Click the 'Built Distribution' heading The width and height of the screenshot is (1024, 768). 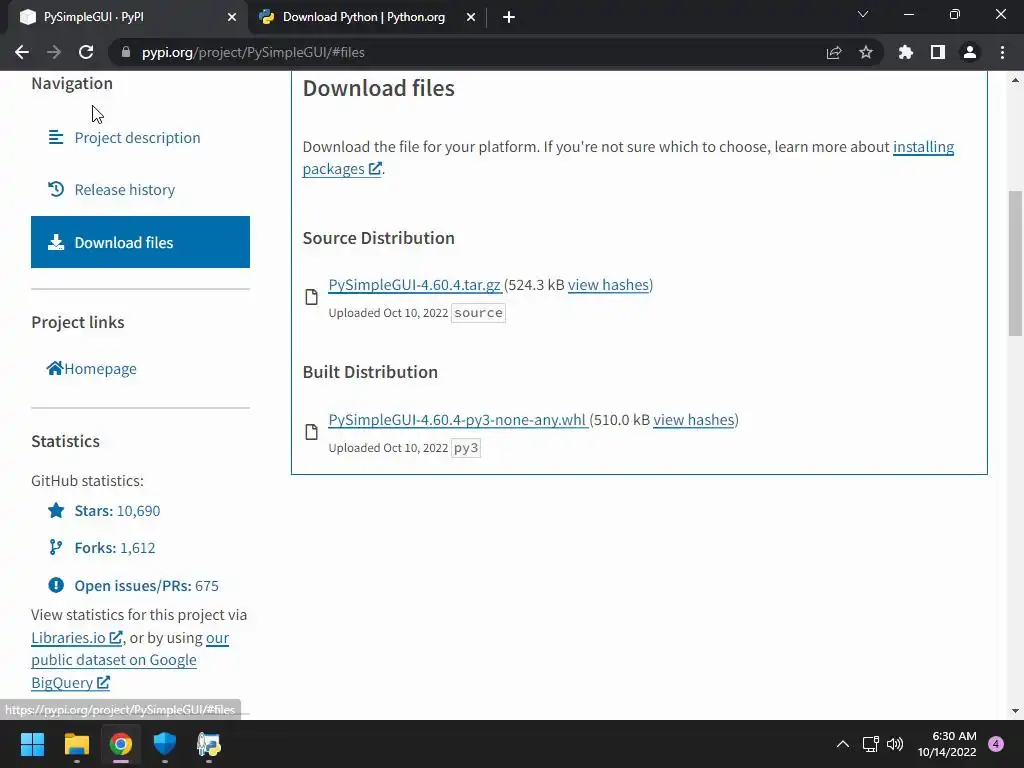click(370, 372)
